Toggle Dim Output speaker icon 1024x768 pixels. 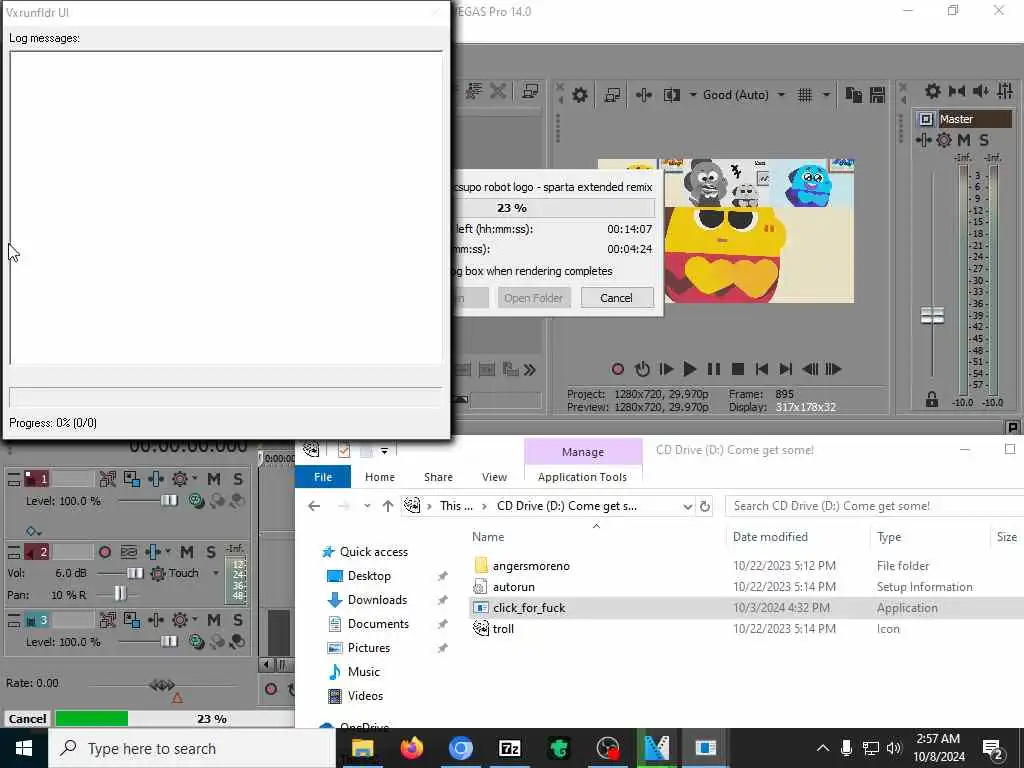980,91
